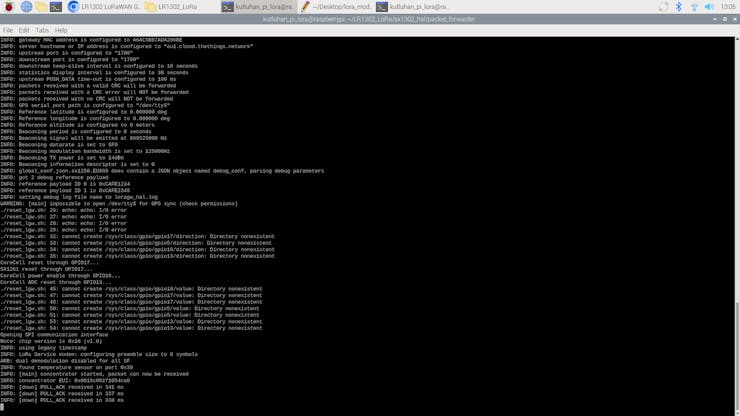Open the terminal File menu

[x=8, y=30]
